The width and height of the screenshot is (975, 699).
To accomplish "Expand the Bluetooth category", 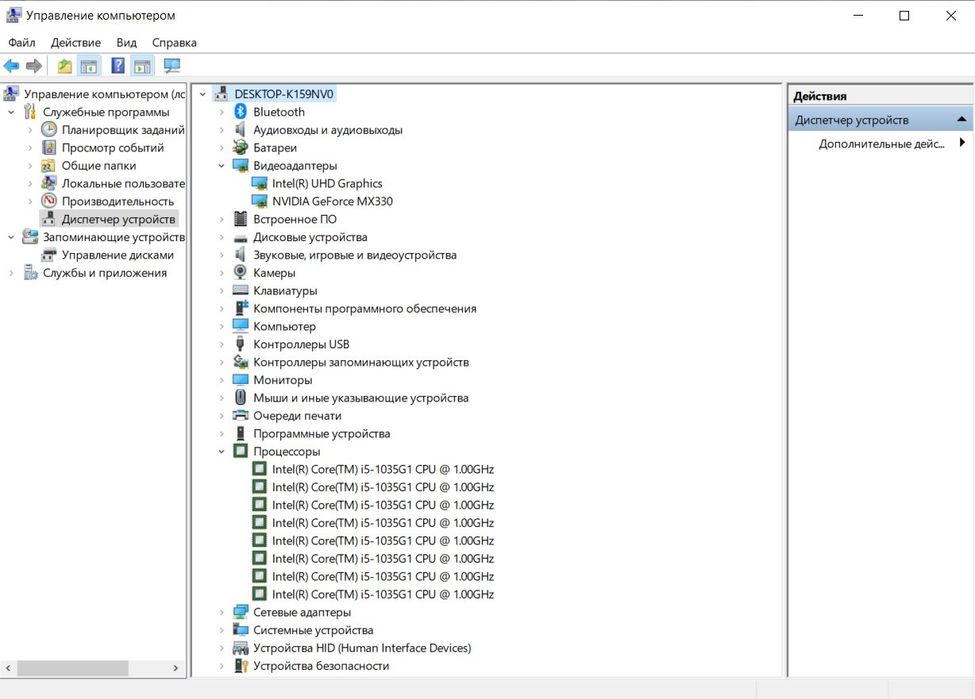I will tap(221, 112).
